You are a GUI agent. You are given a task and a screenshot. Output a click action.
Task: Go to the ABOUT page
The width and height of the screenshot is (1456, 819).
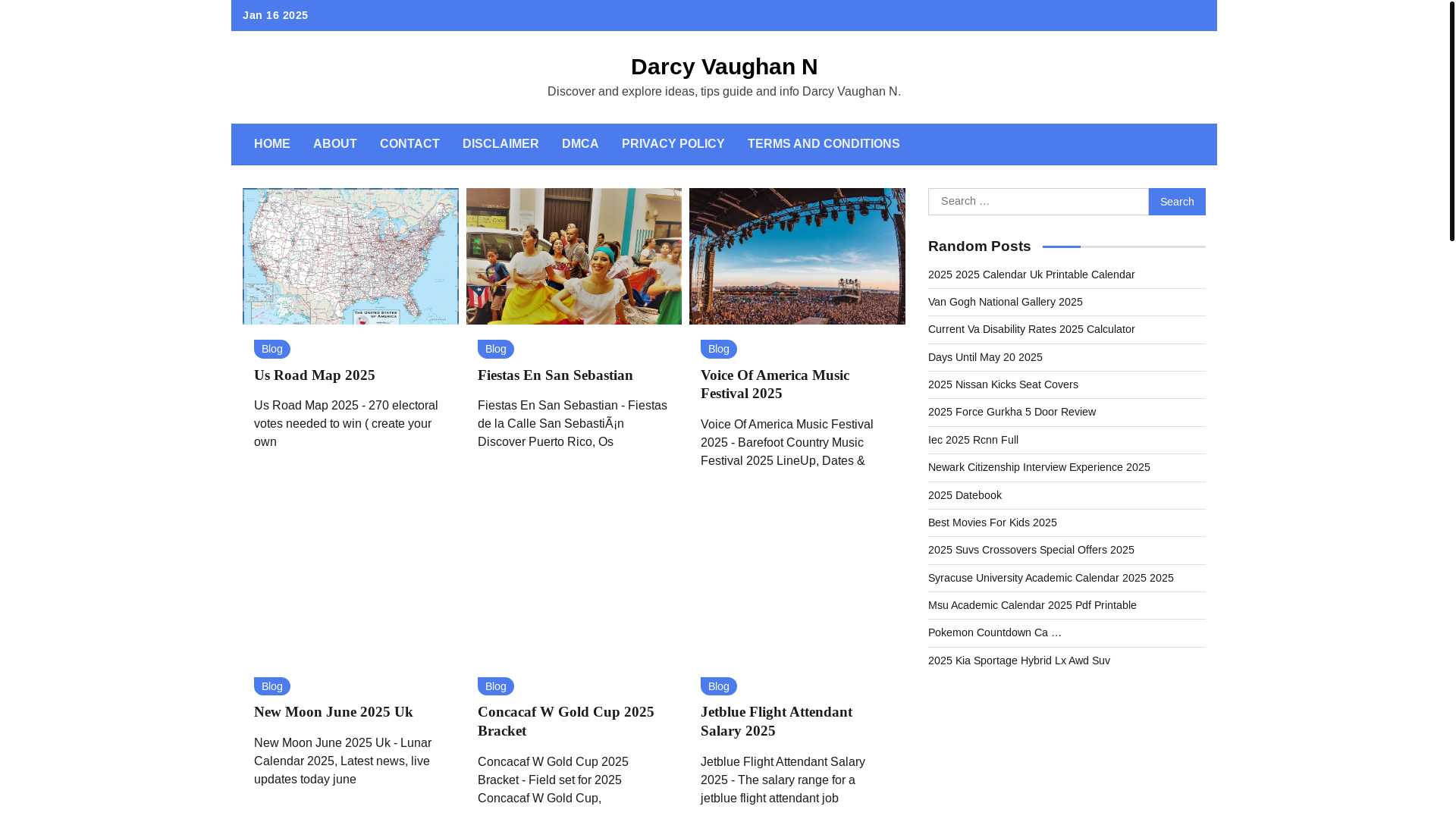point(334,144)
